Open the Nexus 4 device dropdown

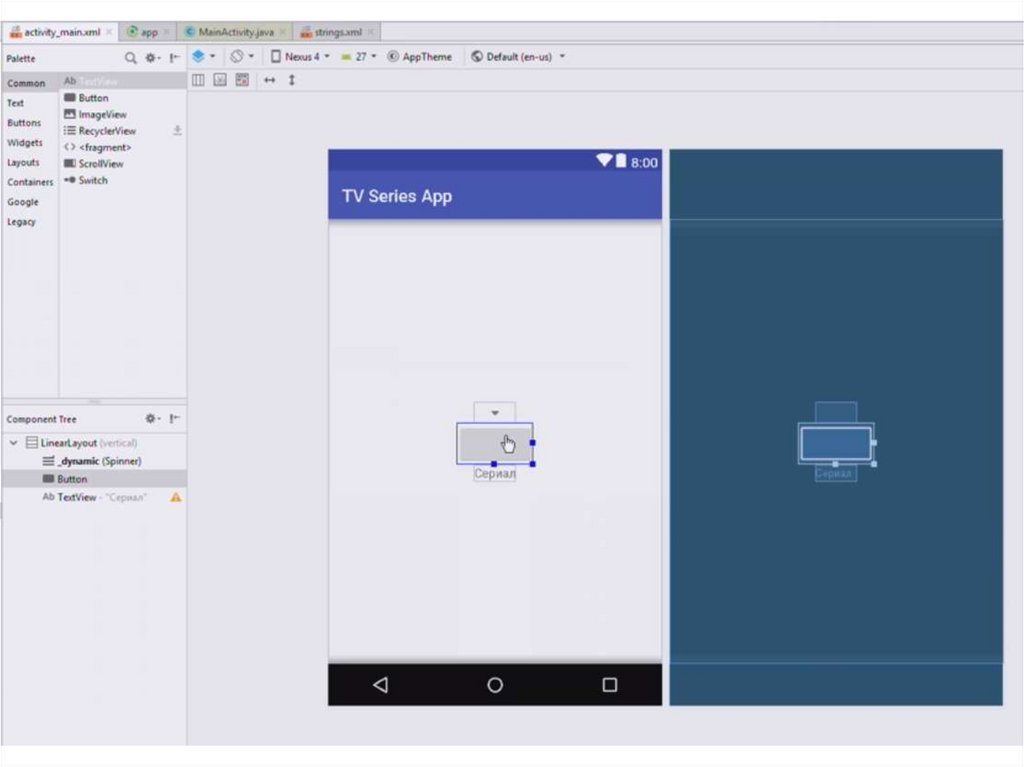point(300,57)
